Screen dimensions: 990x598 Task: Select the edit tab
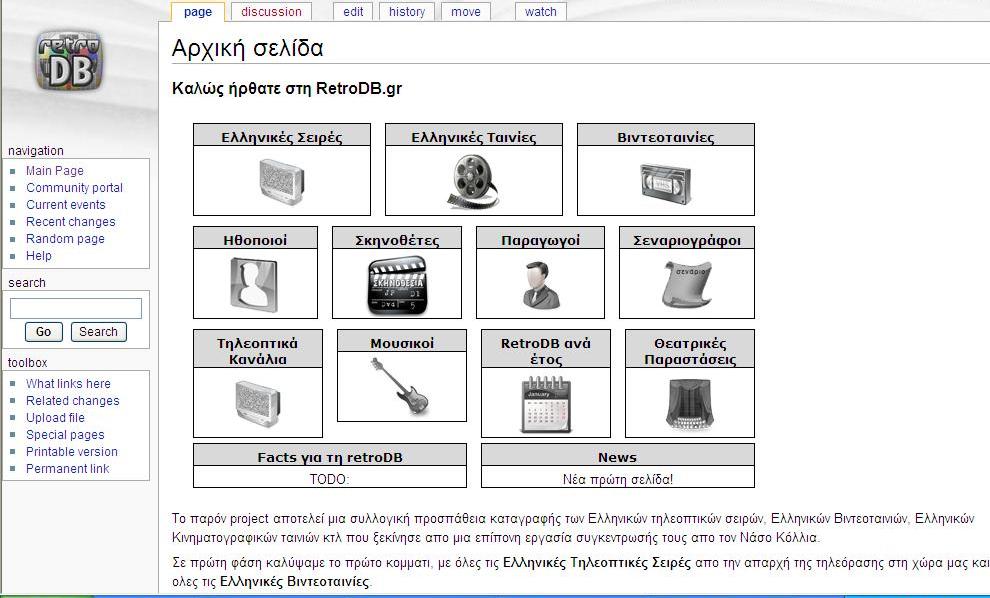pos(353,12)
